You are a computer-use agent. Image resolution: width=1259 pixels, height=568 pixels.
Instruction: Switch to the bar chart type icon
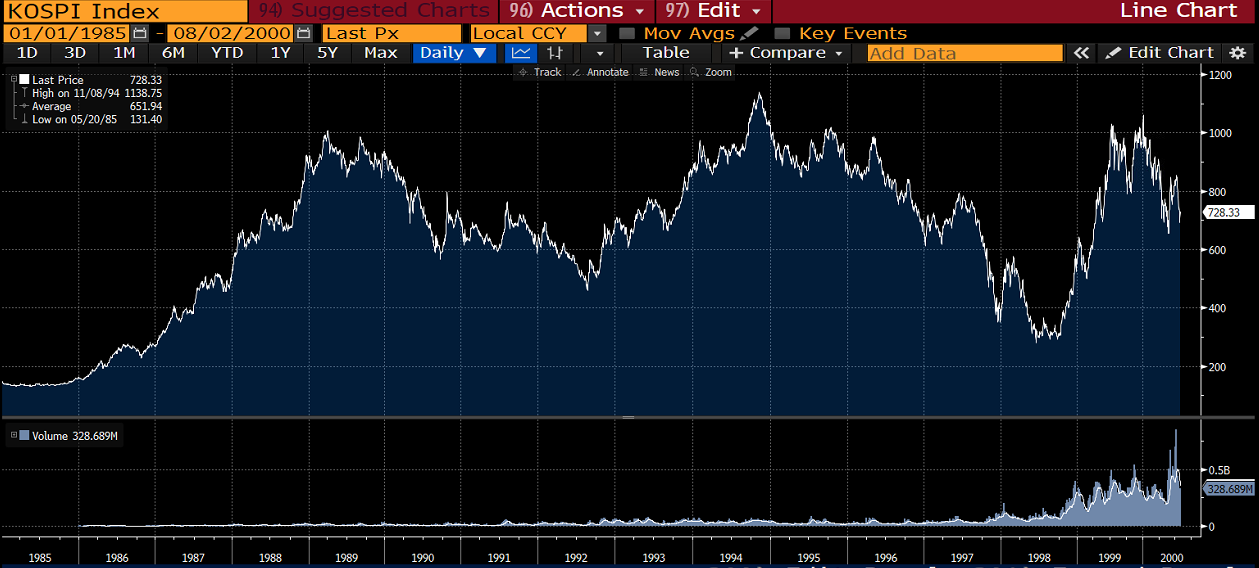pyautogui.click(x=555, y=53)
